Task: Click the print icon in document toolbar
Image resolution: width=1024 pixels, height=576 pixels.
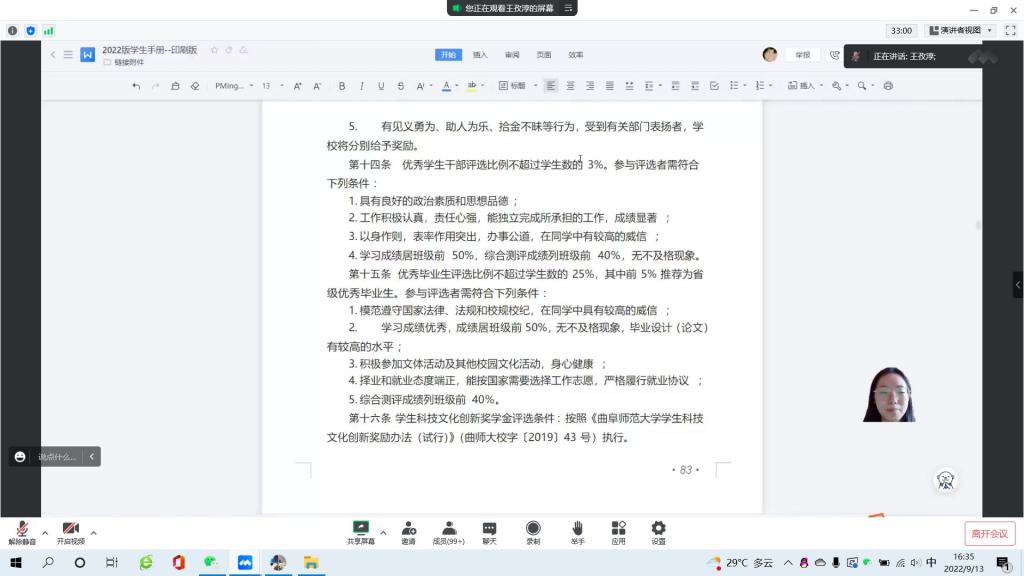Action: [x=888, y=86]
